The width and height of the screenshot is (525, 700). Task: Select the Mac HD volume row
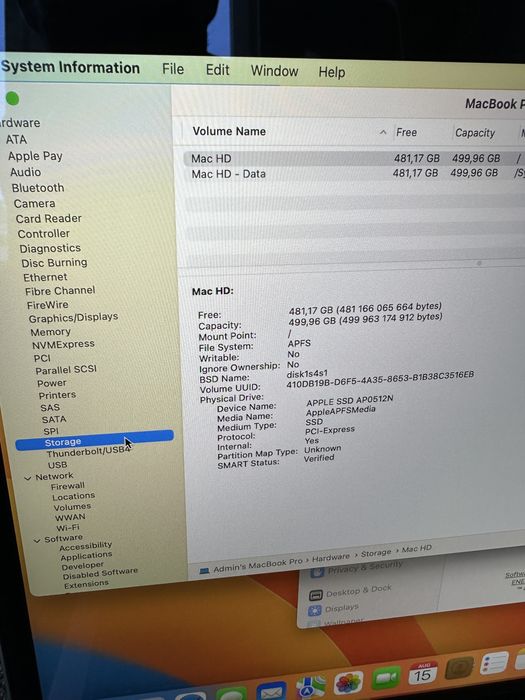(354, 158)
